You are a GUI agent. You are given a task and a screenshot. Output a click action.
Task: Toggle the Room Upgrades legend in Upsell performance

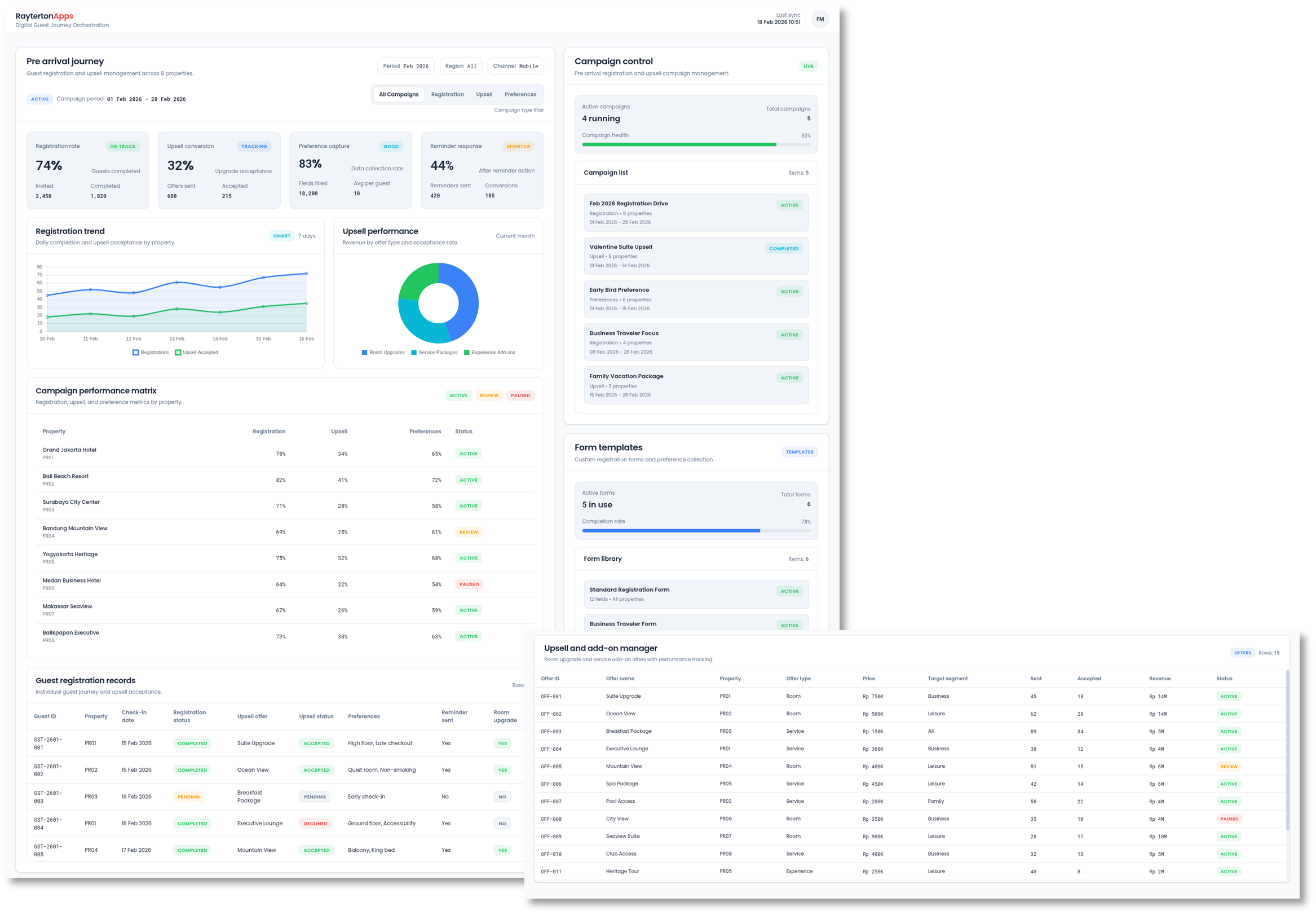pos(383,352)
